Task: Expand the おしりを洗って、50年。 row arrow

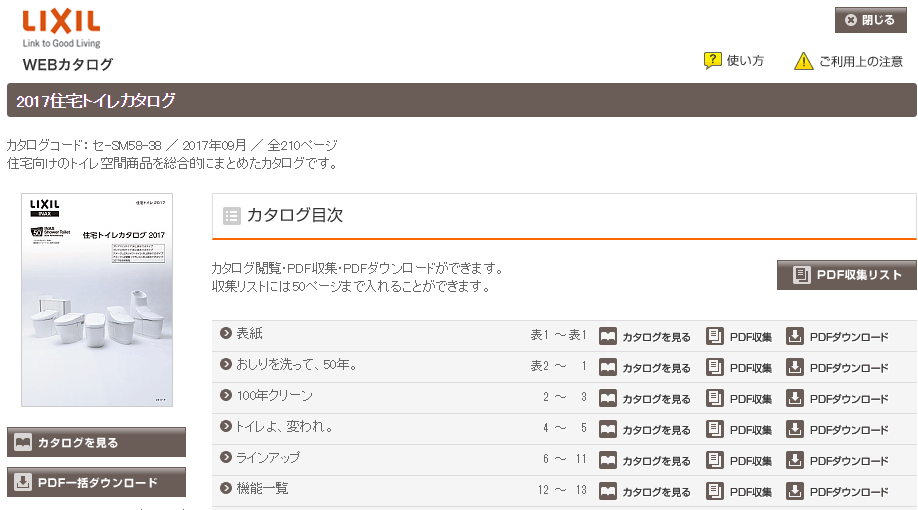Action: tap(226, 364)
